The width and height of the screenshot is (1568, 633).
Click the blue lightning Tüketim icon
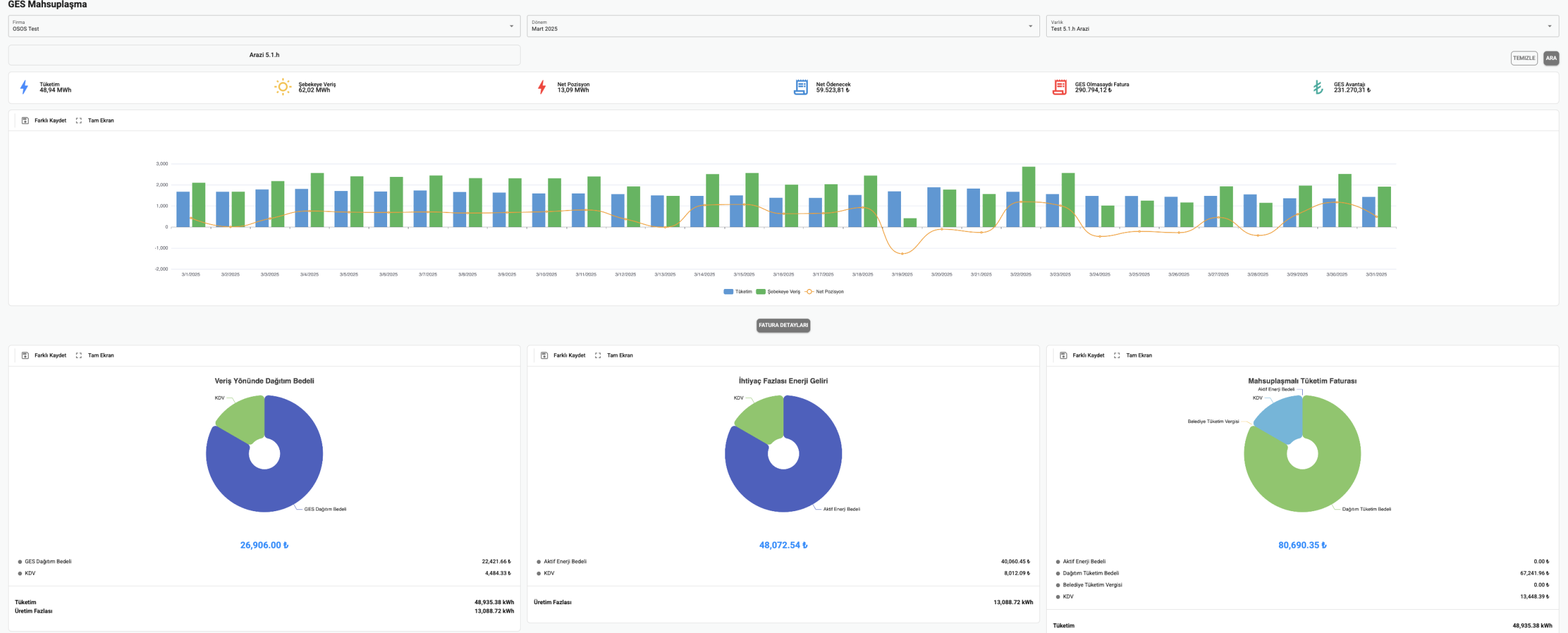pos(24,88)
